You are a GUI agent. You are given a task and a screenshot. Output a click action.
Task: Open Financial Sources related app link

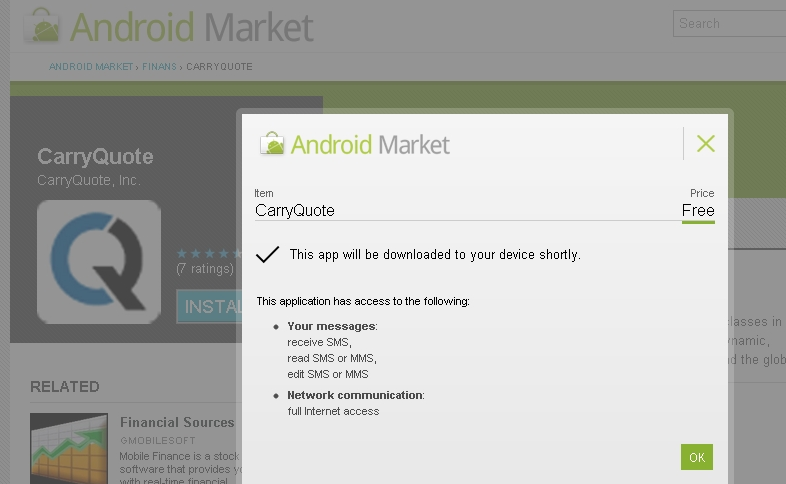click(177, 422)
